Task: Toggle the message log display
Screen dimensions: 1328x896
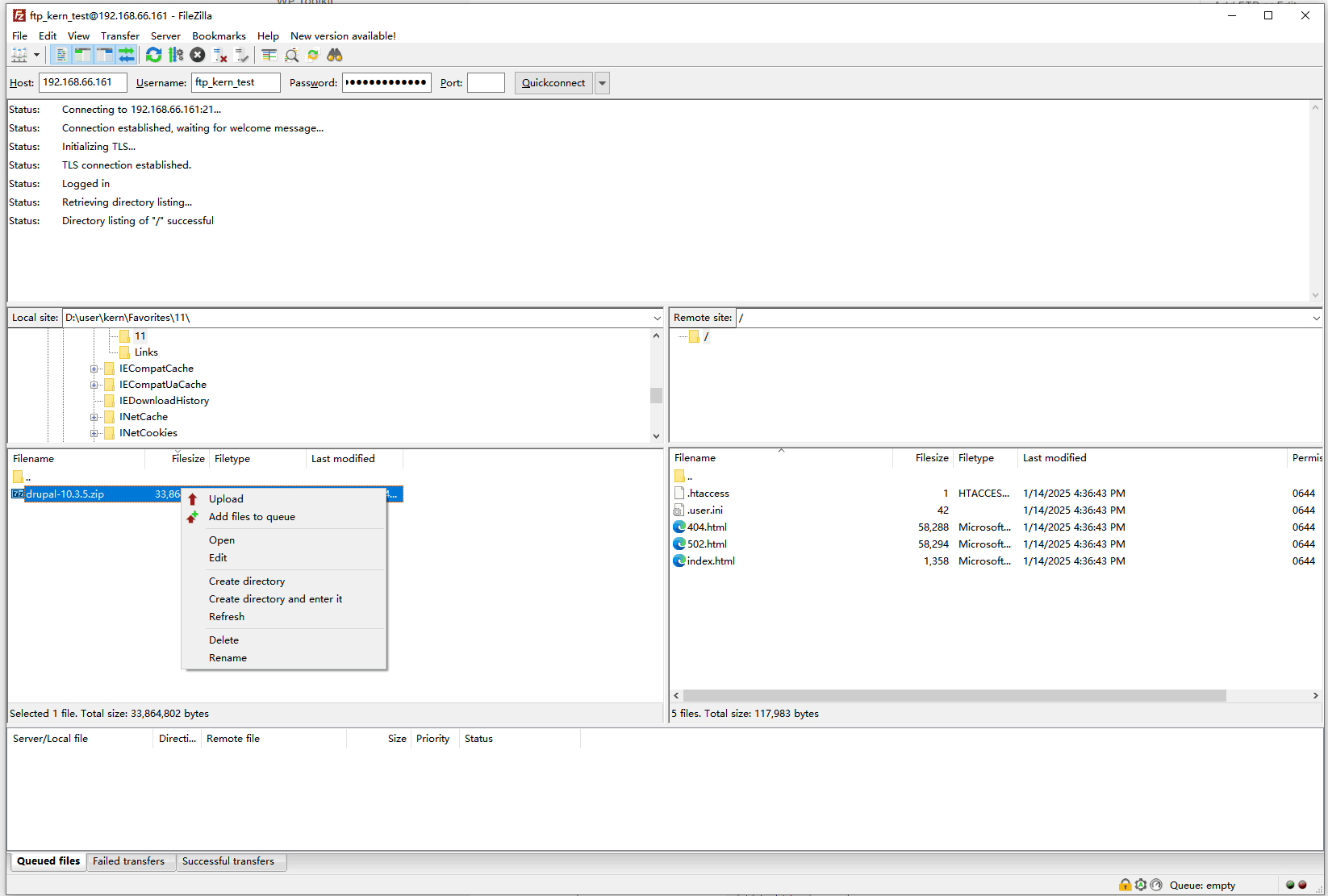Action: tap(61, 55)
